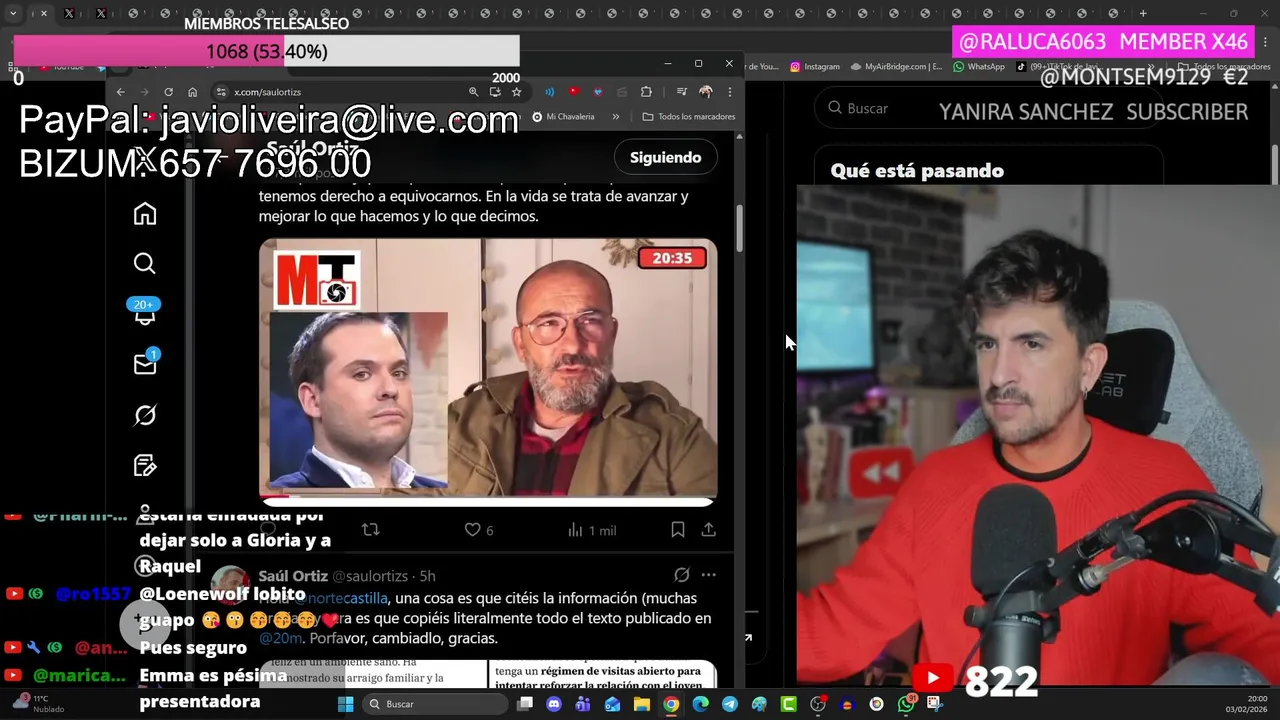This screenshot has height=720, width=1280.
Task: Open site info icon beside x.com URL
Action: [x=221, y=92]
